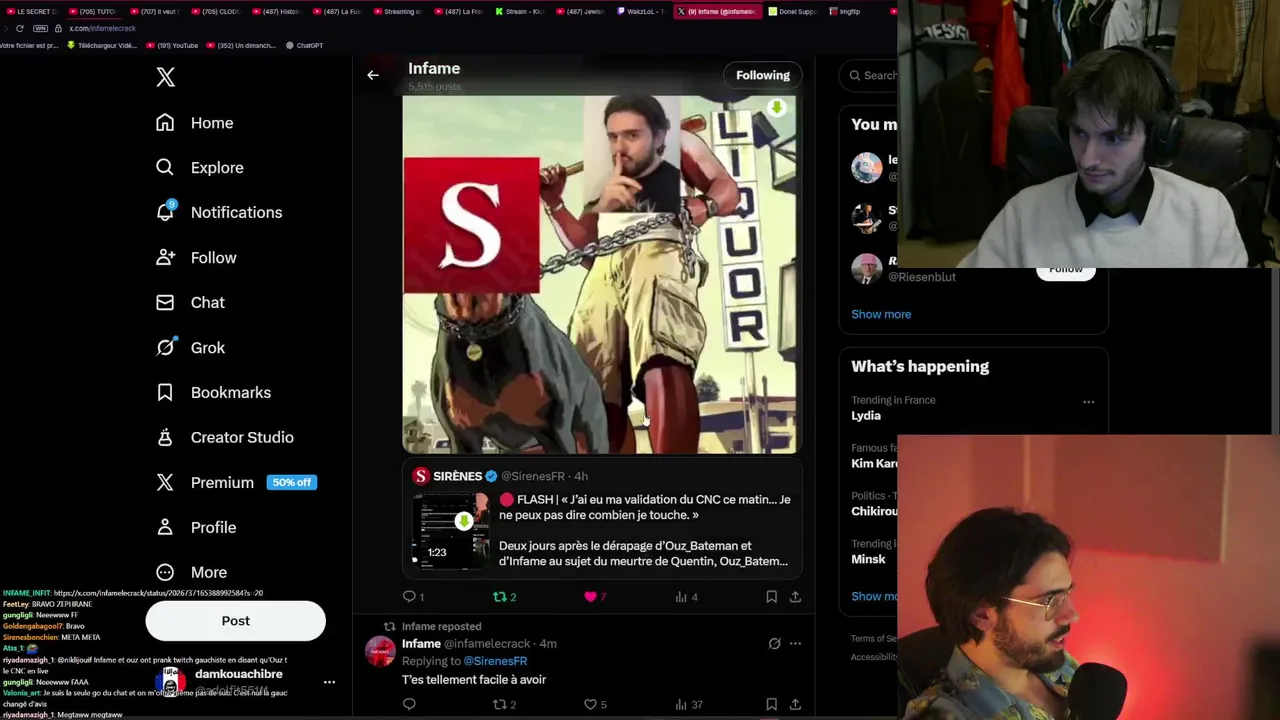Image resolution: width=1280 pixels, height=720 pixels.
Task: Open Bookmarks from the sidebar
Action: (x=213, y=393)
